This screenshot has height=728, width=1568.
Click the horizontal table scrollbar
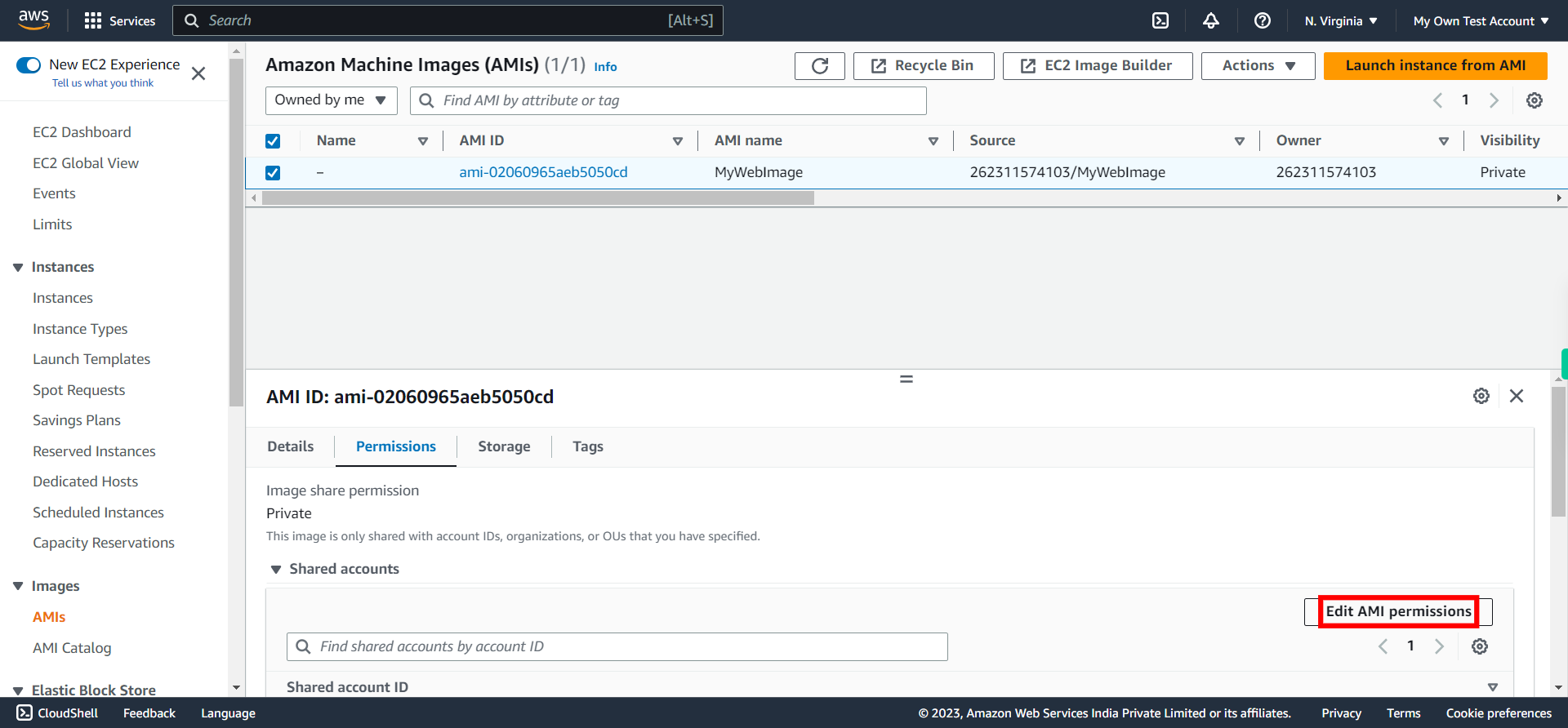point(538,198)
